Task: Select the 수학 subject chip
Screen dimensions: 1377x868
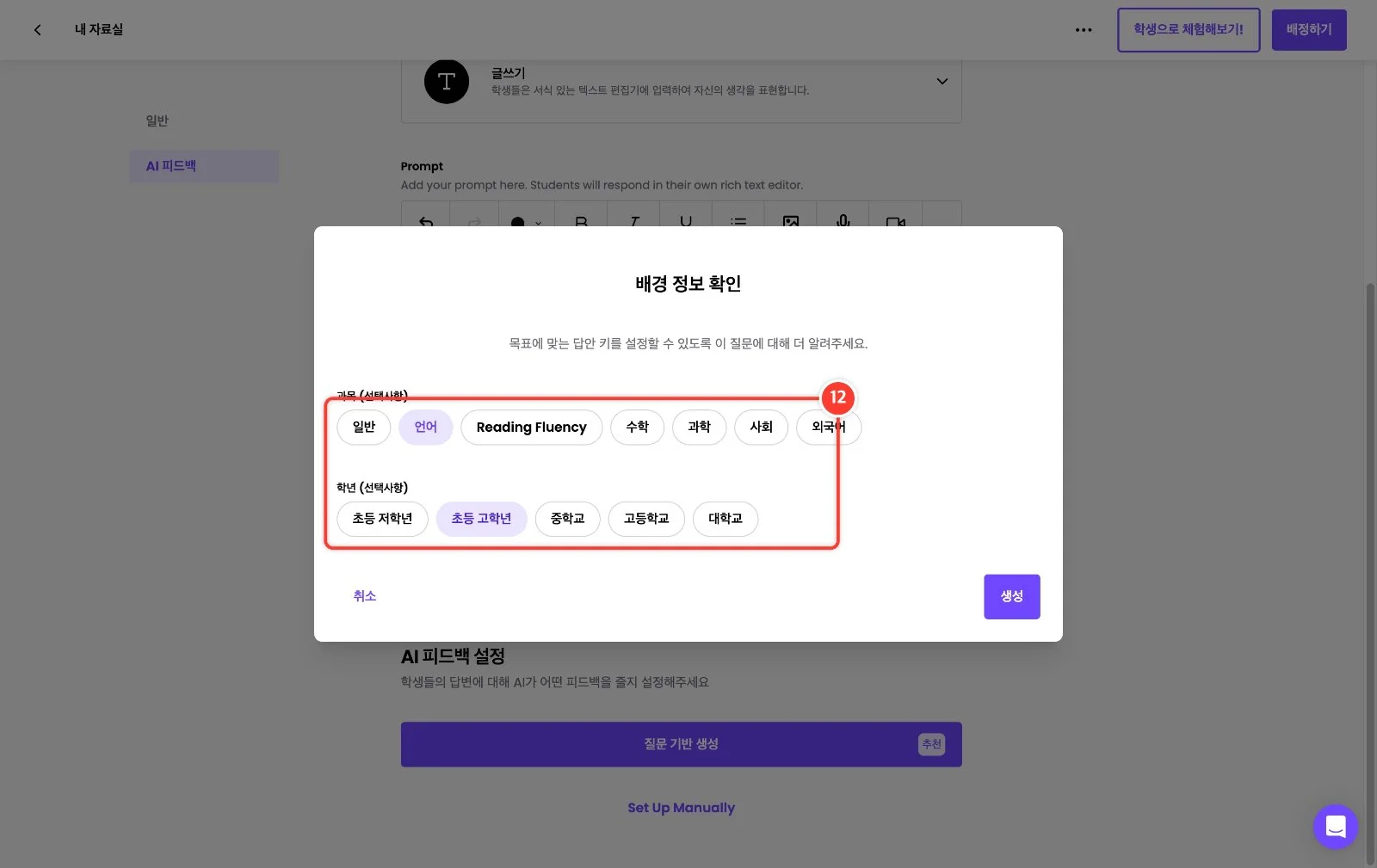Action: pyautogui.click(x=638, y=428)
